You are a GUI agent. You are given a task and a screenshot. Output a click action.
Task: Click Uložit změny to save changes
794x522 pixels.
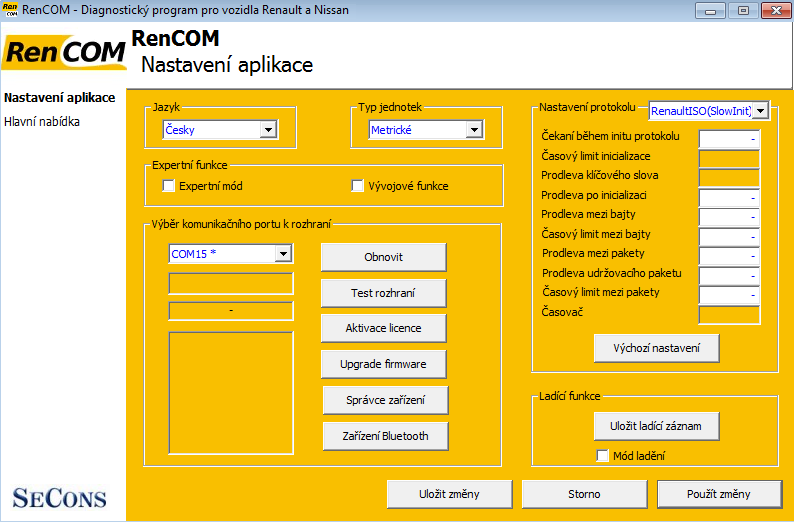pyautogui.click(x=450, y=494)
